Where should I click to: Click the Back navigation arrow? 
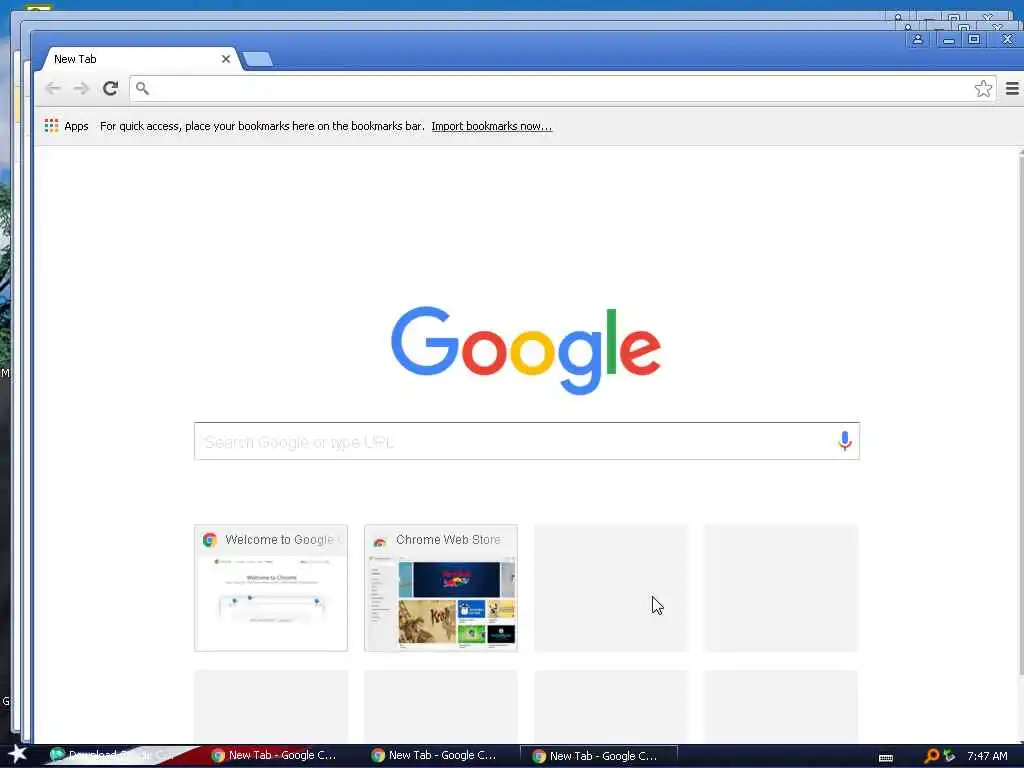pos(53,88)
